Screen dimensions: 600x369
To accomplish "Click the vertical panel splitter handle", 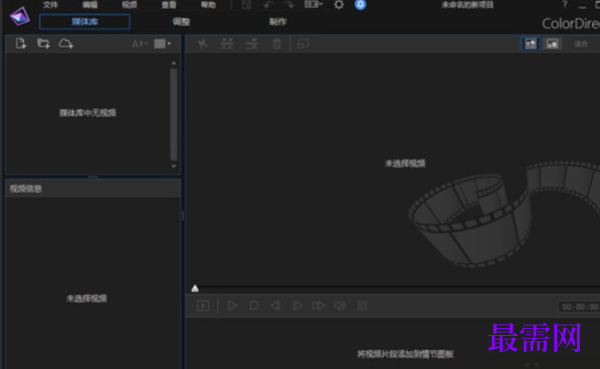I will 183,216.
